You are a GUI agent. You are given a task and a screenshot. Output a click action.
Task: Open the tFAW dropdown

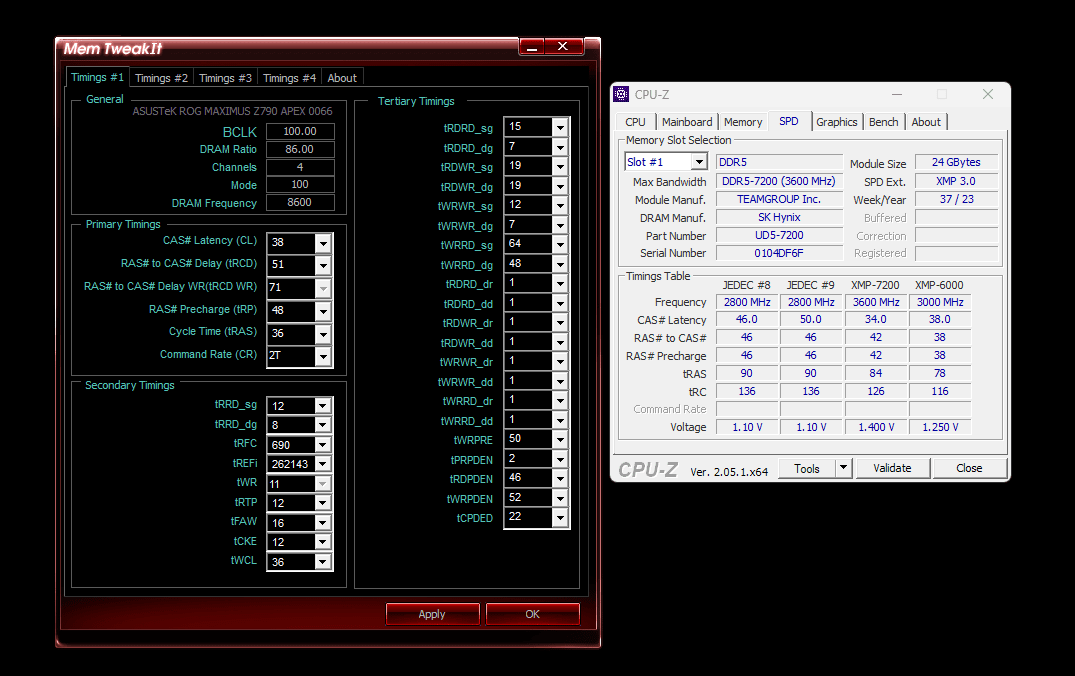[x=323, y=523]
